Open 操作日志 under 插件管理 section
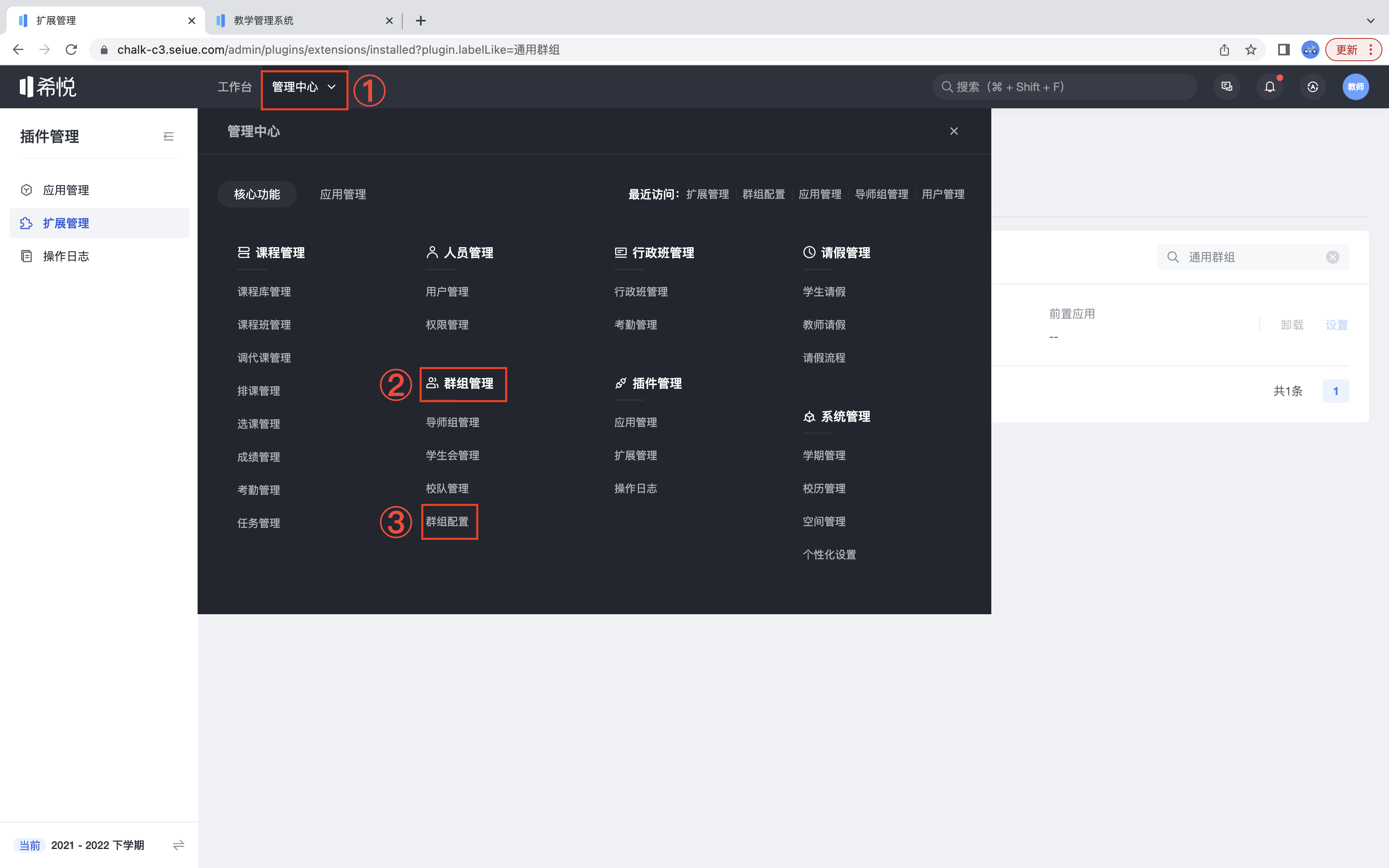This screenshot has width=1389, height=868. (635, 489)
